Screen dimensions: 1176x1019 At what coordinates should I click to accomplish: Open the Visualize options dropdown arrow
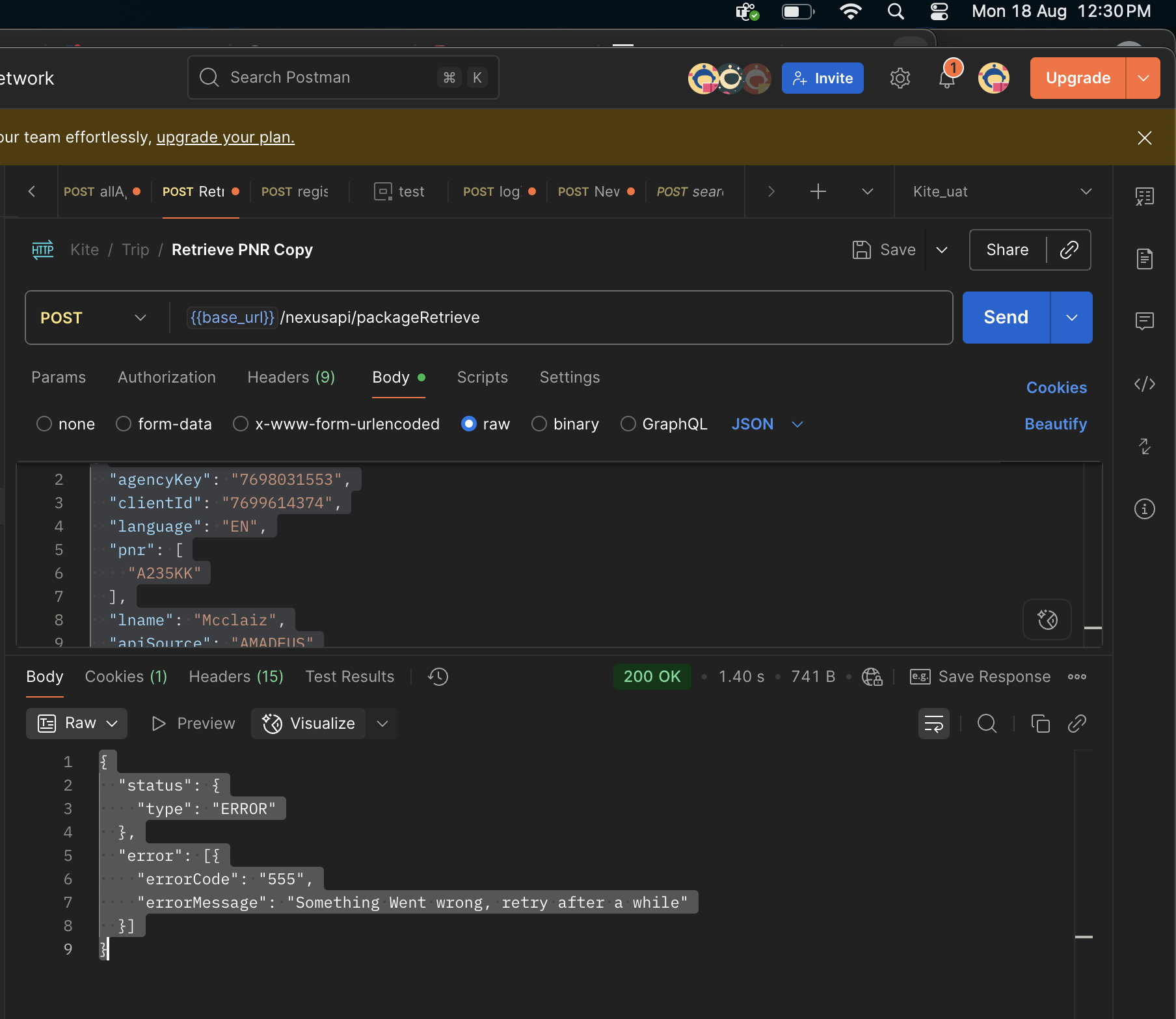382,724
